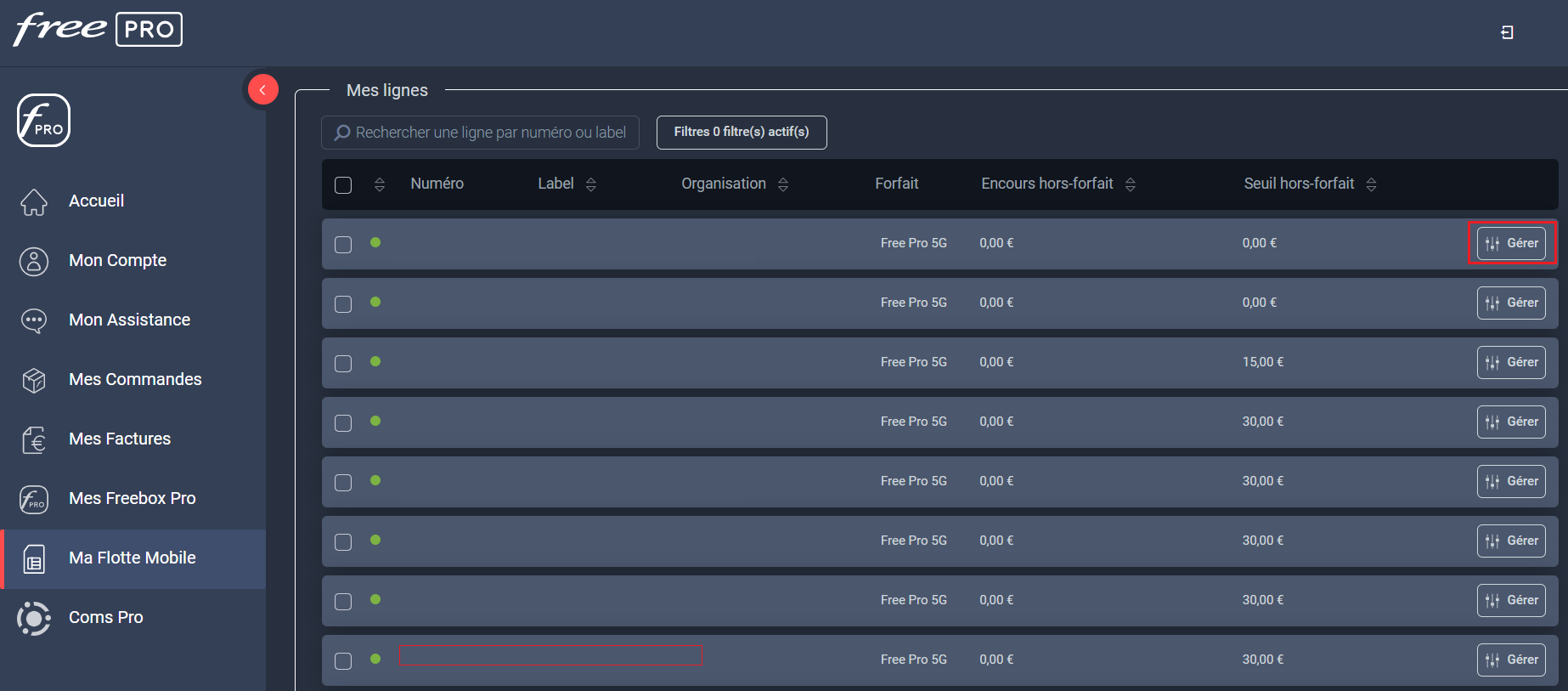Viewport: 1568px width, 691px height.
Task: Click the Coms Pro circular icon
Action: pos(34,618)
